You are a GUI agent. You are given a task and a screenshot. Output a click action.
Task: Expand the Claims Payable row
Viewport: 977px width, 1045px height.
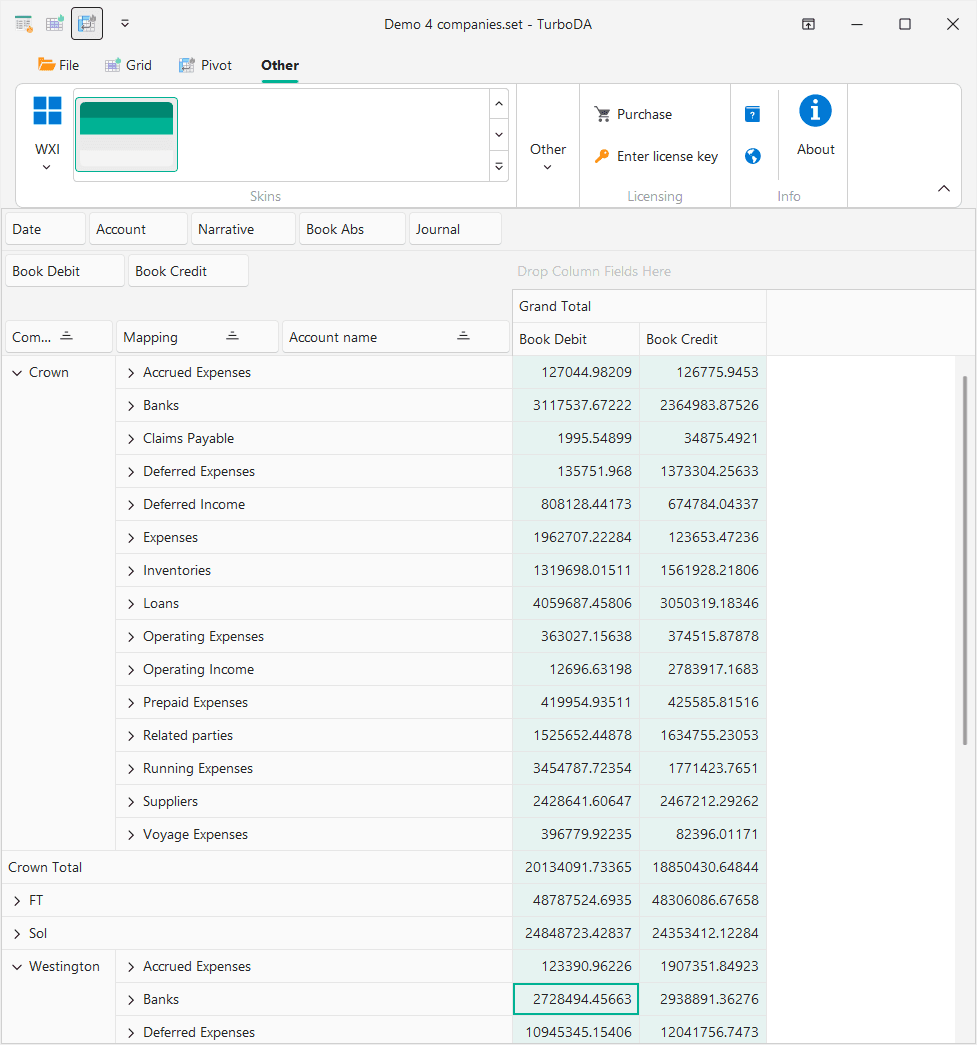131,439
